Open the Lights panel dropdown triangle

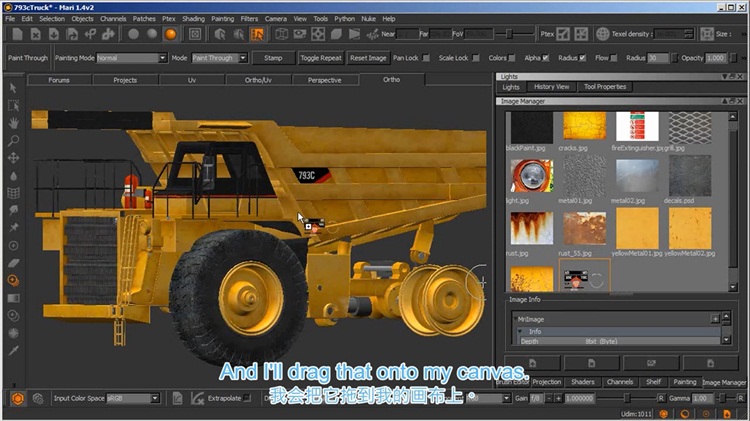pyautogui.click(x=725, y=77)
